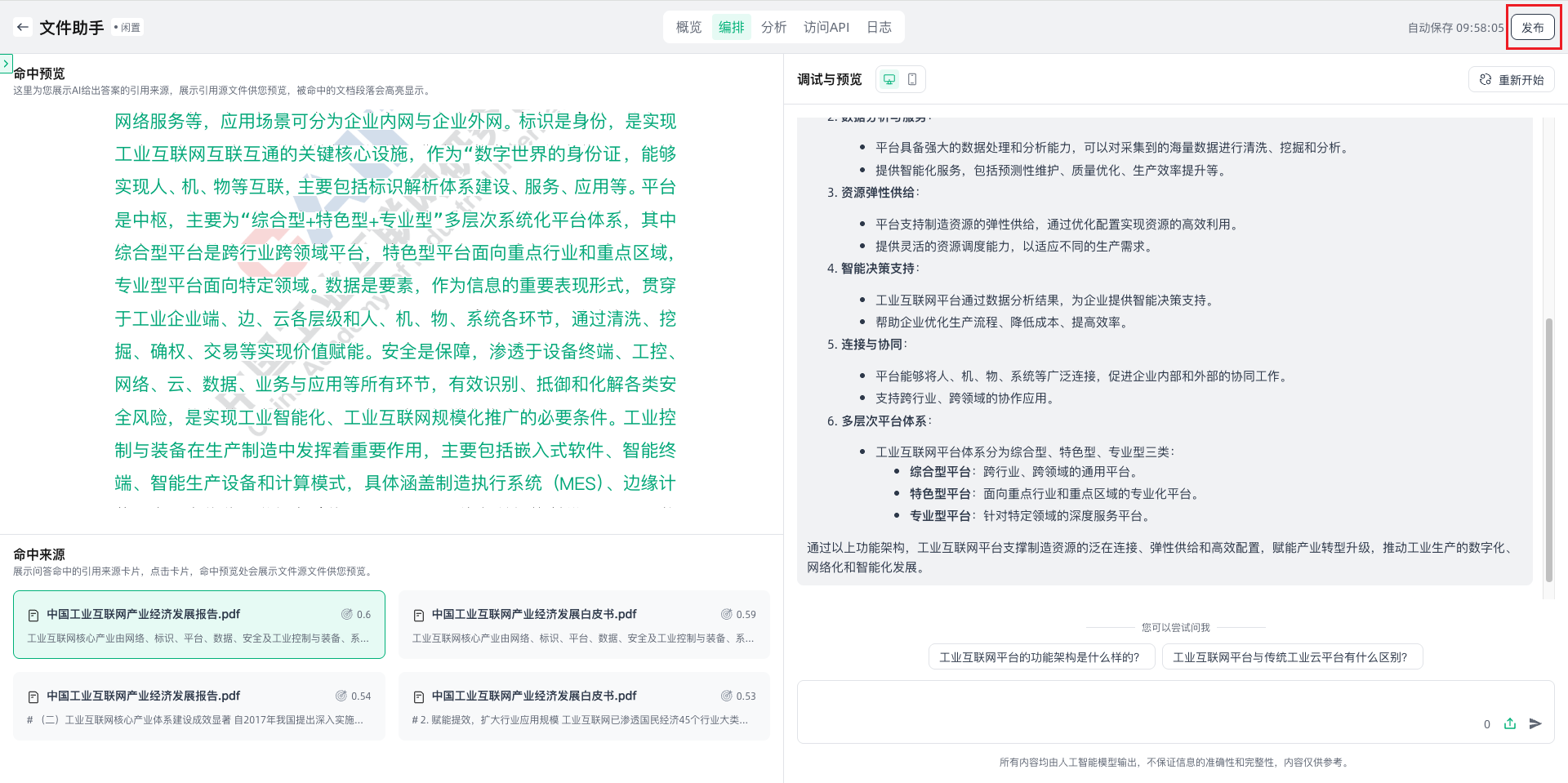Open the 访问API tab
This screenshot has height=783, width=1568.
[x=826, y=27]
